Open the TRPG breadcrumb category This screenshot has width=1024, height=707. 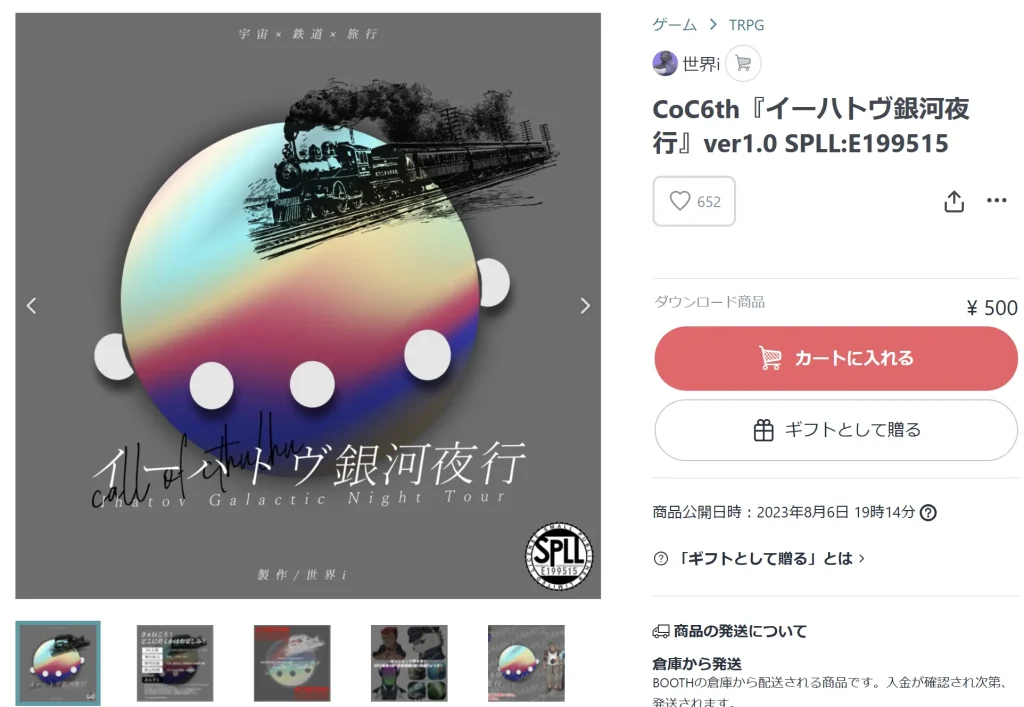click(746, 25)
